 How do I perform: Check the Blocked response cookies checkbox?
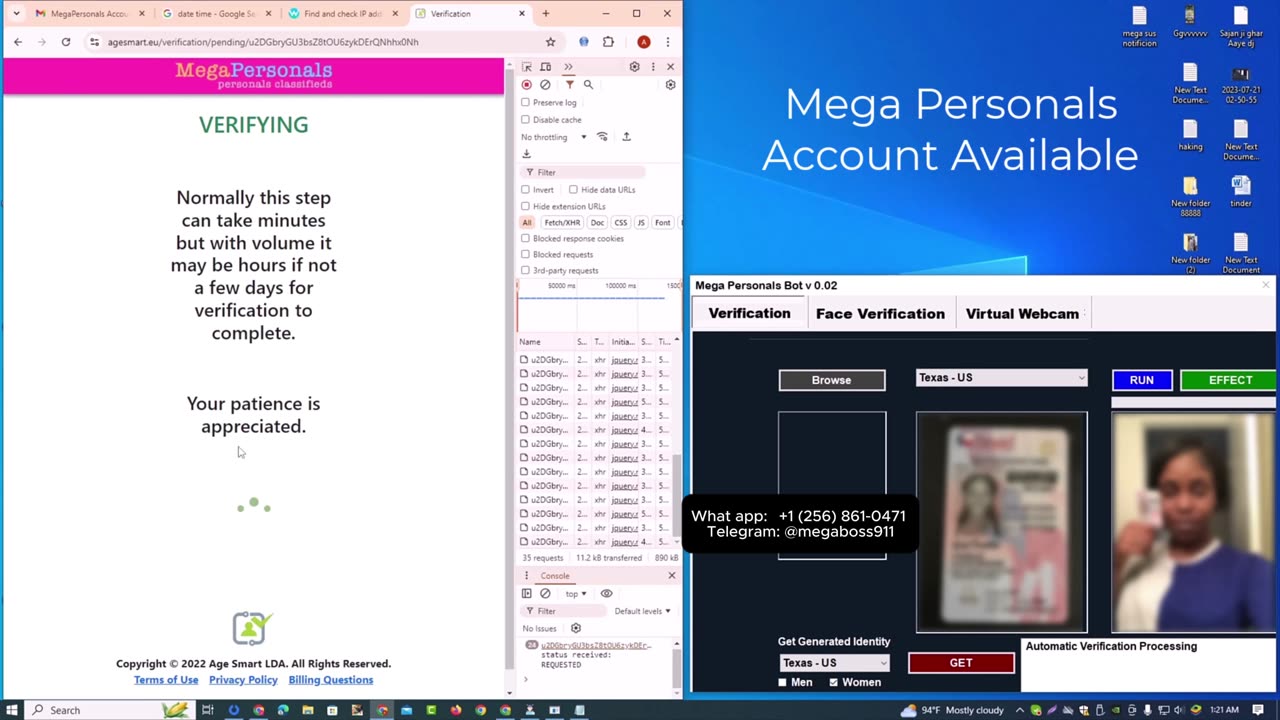tap(526, 239)
